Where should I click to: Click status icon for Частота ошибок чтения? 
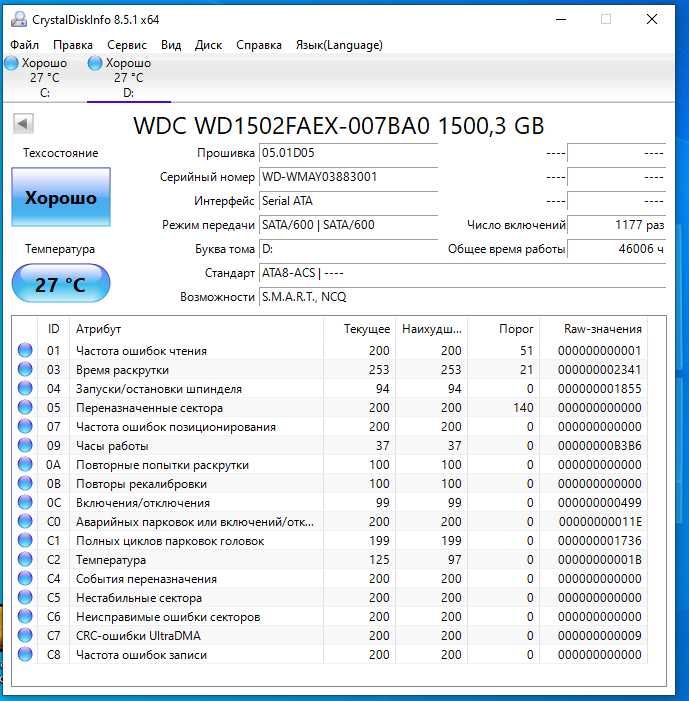pyautogui.click(x=25, y=350)
